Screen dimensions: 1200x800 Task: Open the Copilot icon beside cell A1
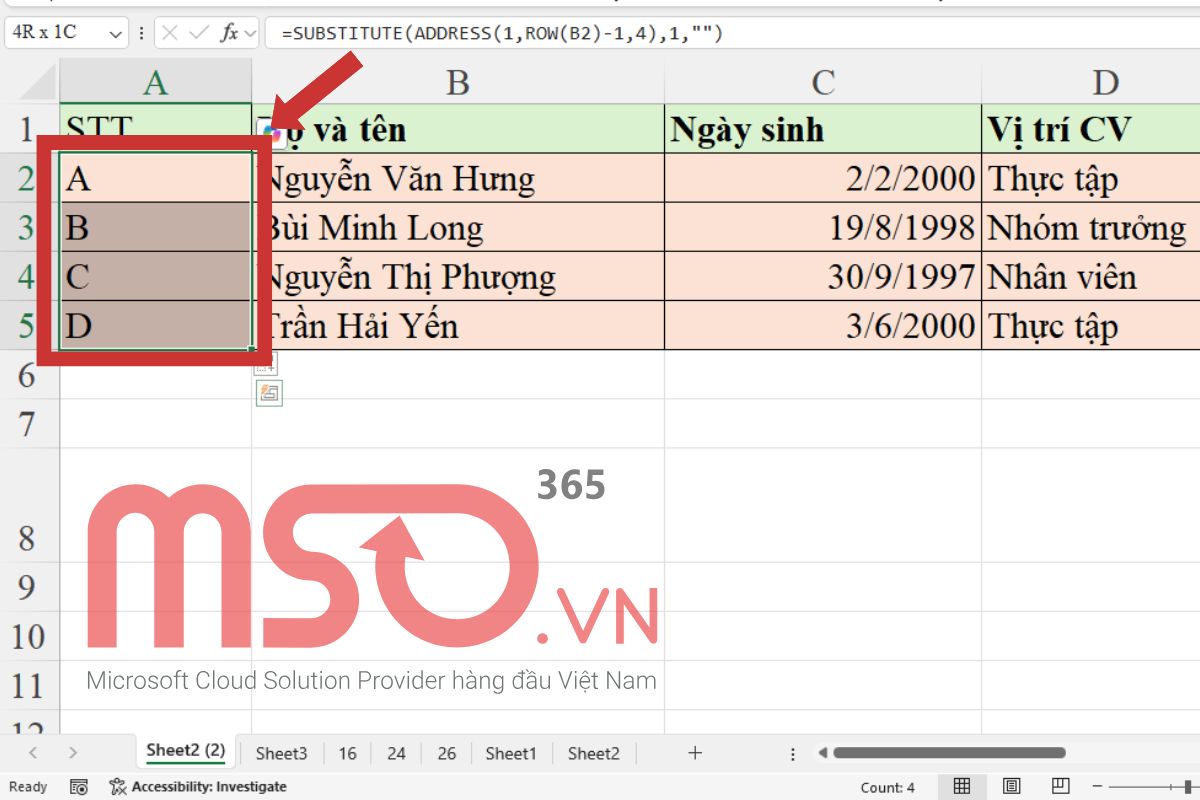(x=270, y=131)
